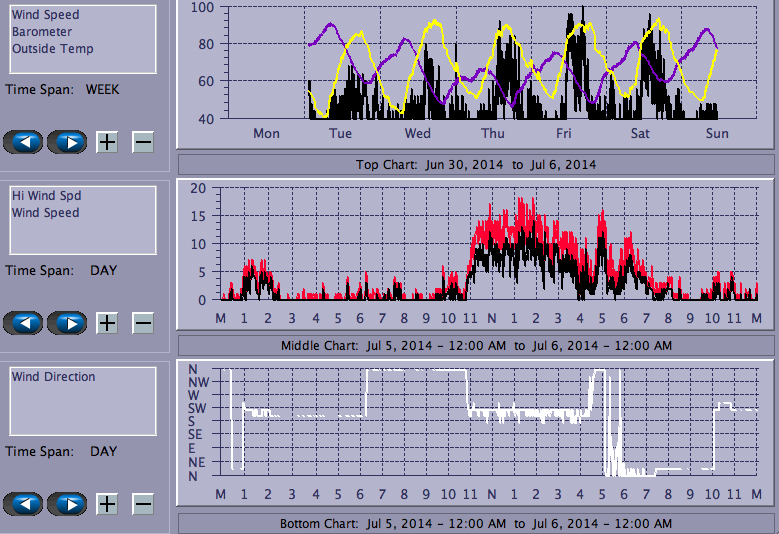Click the bottom chart's forward arrow button

click(x=67, y=504)
